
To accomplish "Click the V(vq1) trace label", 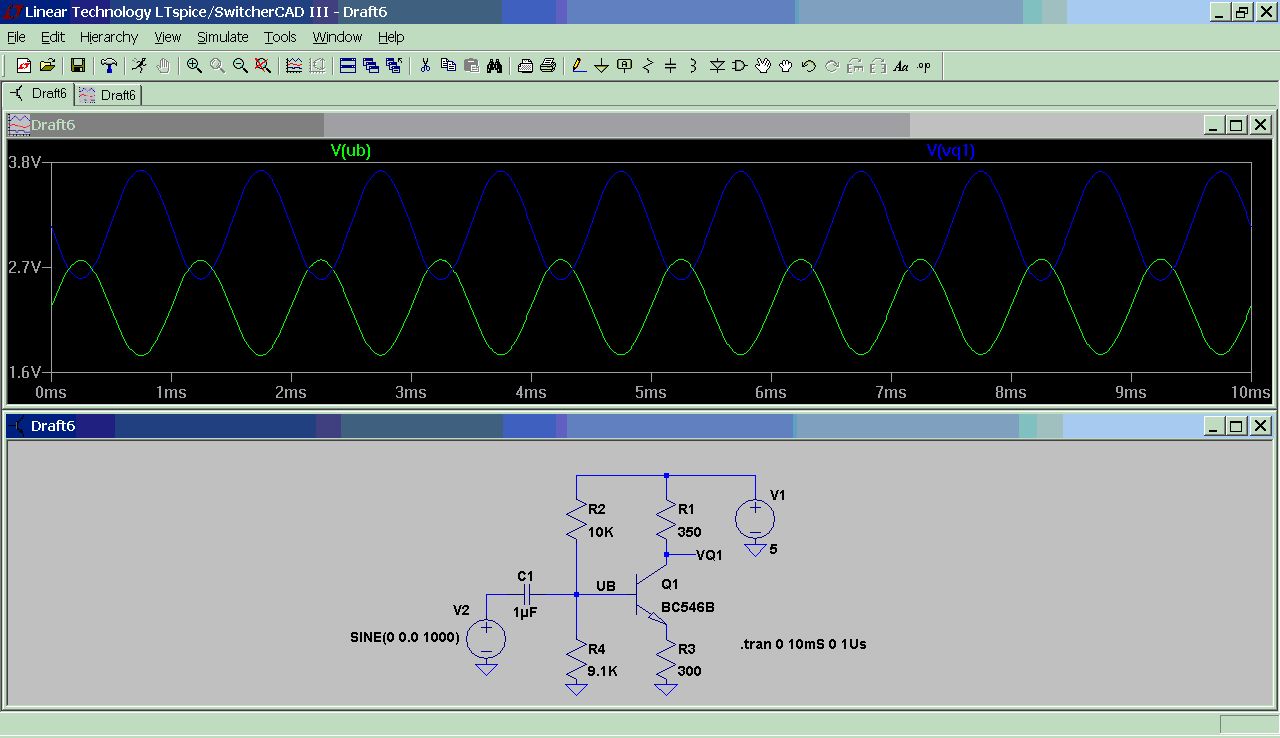I will [950, 151].
